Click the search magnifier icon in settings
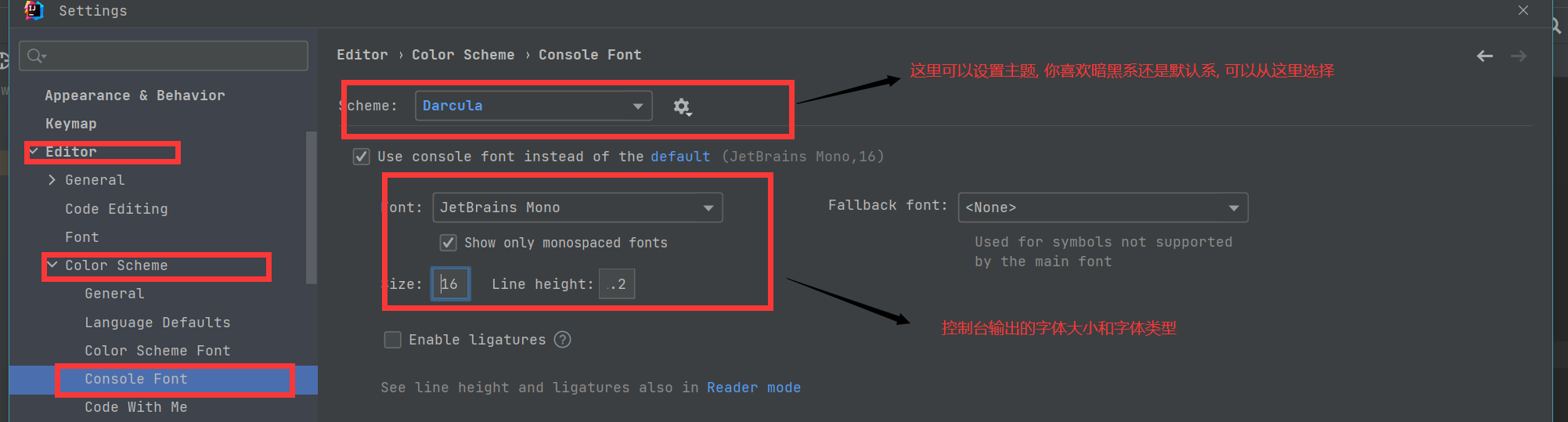This screenshot has height=422, width=1568. pyautogui.click(x=36, y=56)
